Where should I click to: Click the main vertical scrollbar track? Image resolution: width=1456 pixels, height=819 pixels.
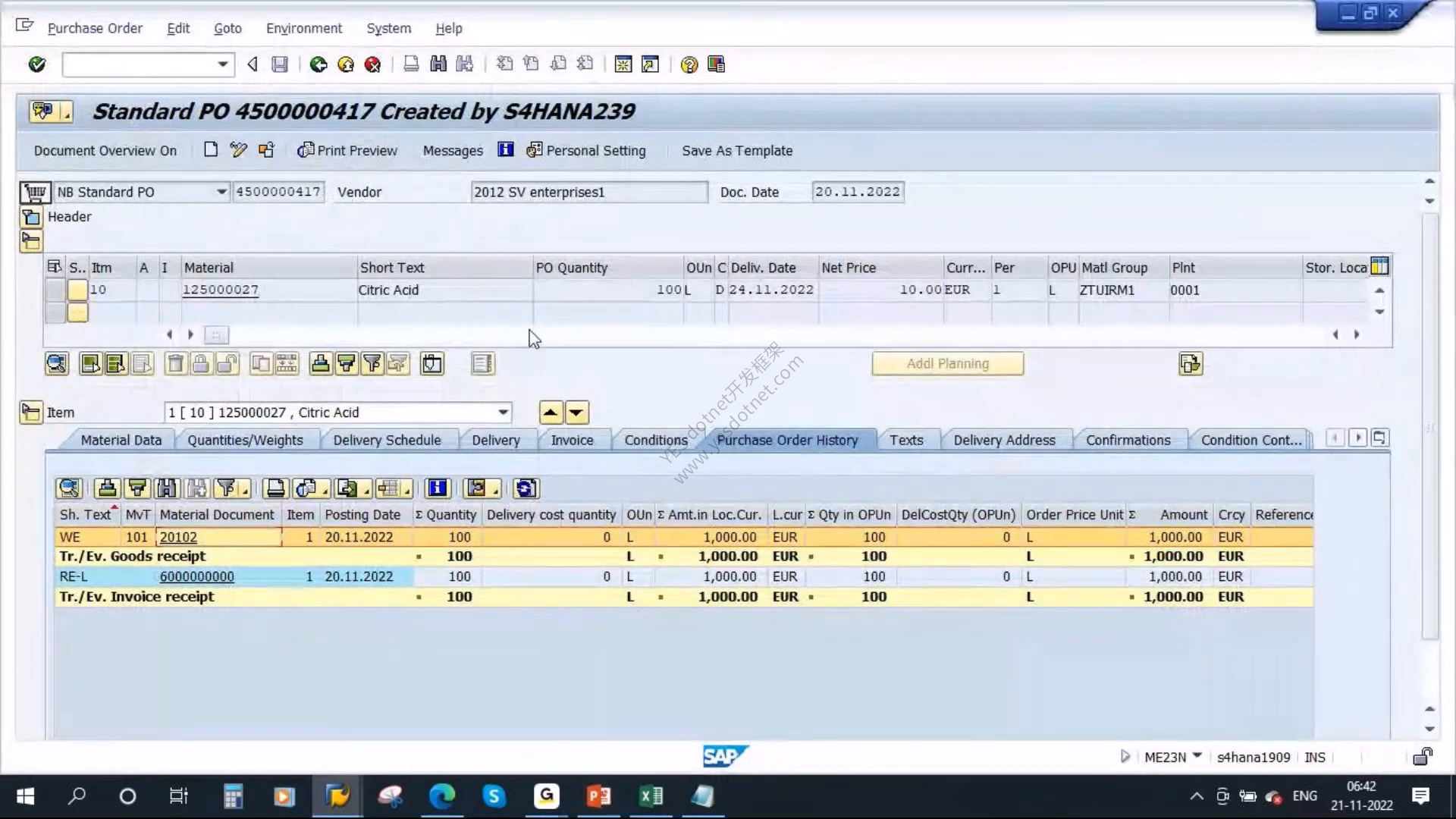point(1429,425)
